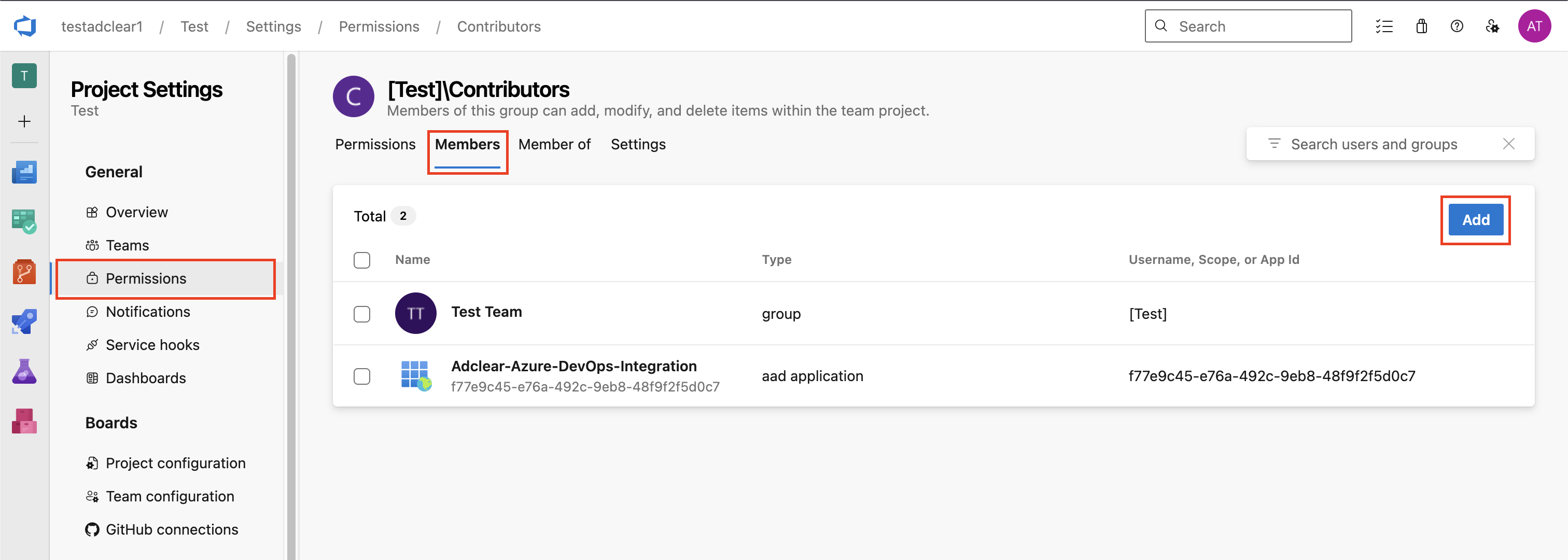Open Artifacts from the left sidebar
The width and height of the screenshot is (1568, 560).
(24, 421)
